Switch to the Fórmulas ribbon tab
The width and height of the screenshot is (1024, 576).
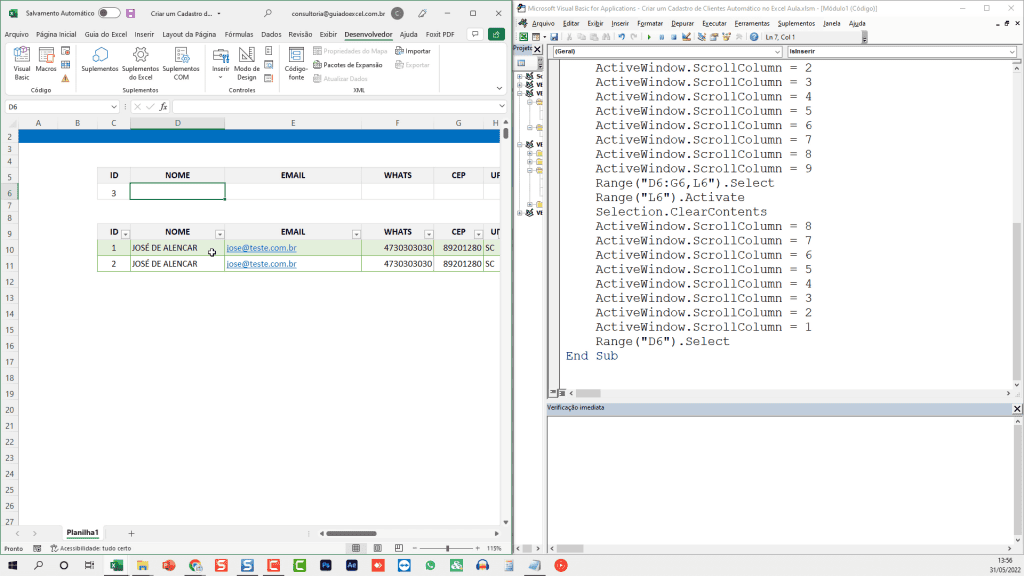(239, 34)
